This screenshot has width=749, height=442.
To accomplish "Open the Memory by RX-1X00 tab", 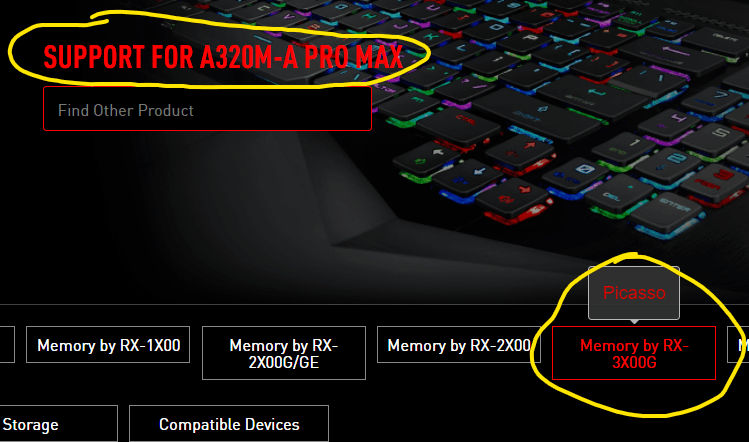I will click(x=108, y=345).
